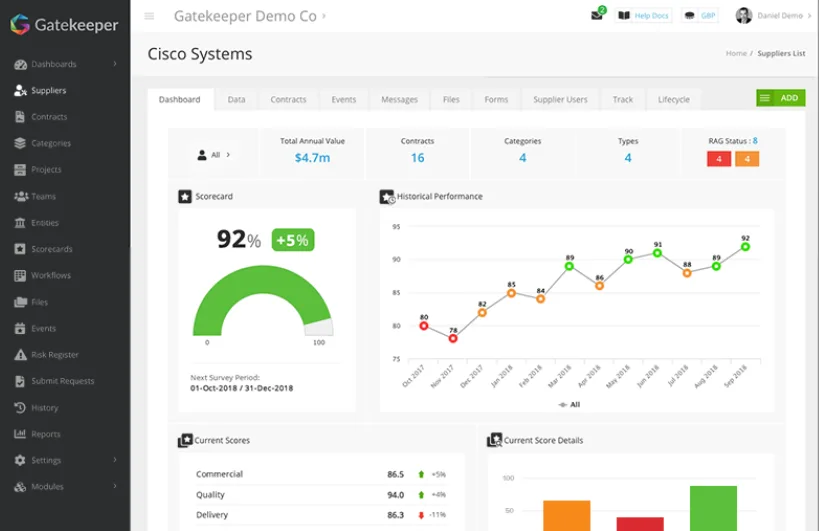Click the Current Score Details panel icon
This screenshot has width=819, height=531.
coord(495,440)
